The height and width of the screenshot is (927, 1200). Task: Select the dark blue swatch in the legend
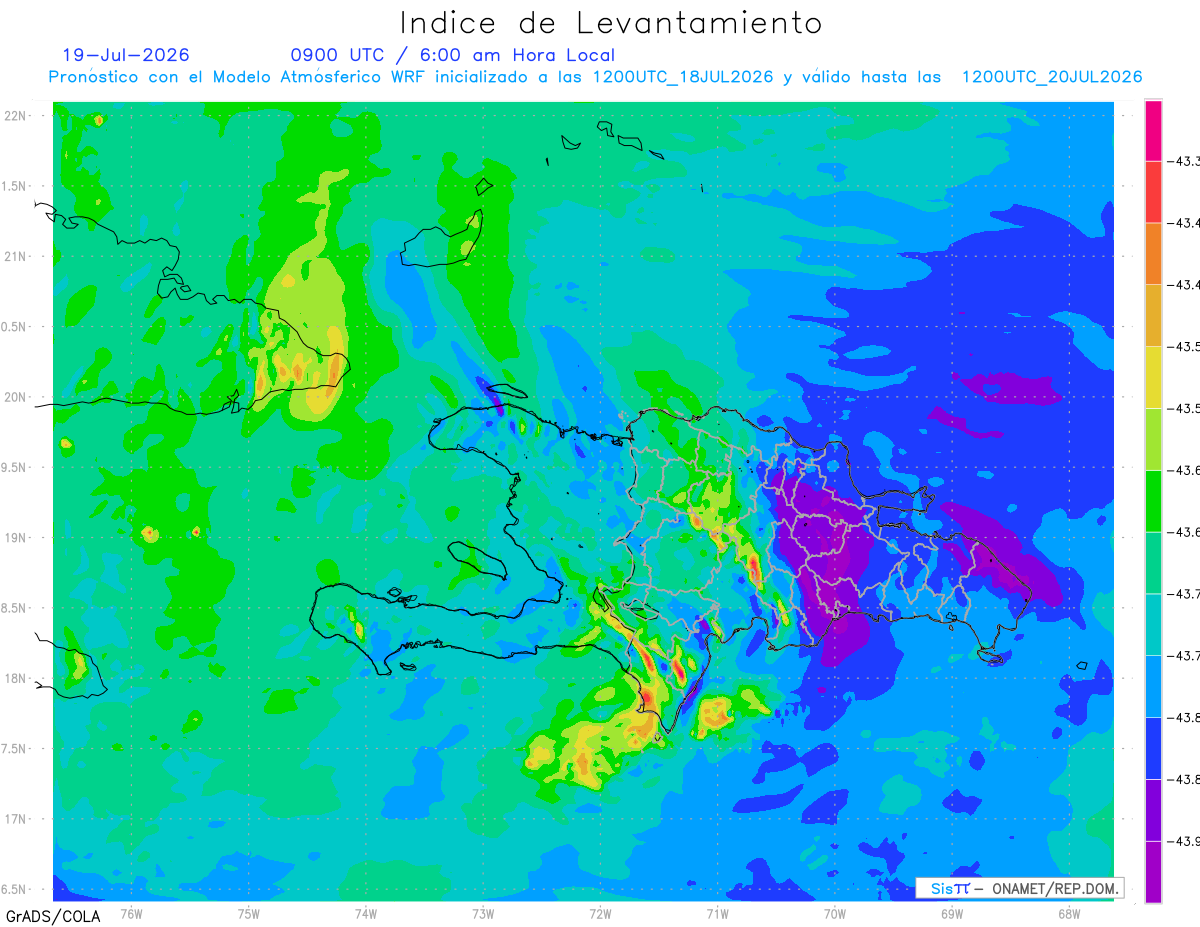(1153, 749)
